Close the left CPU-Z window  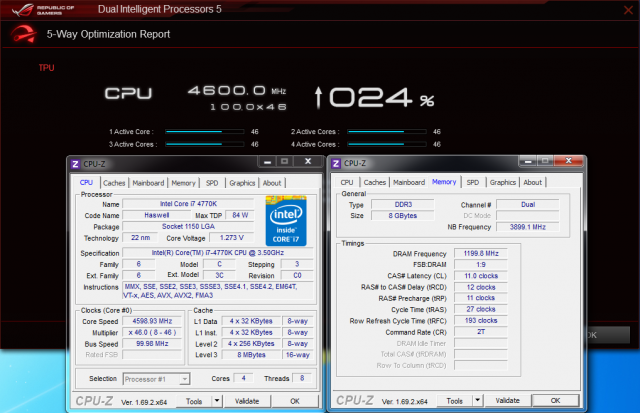click(x=308, y=162)
